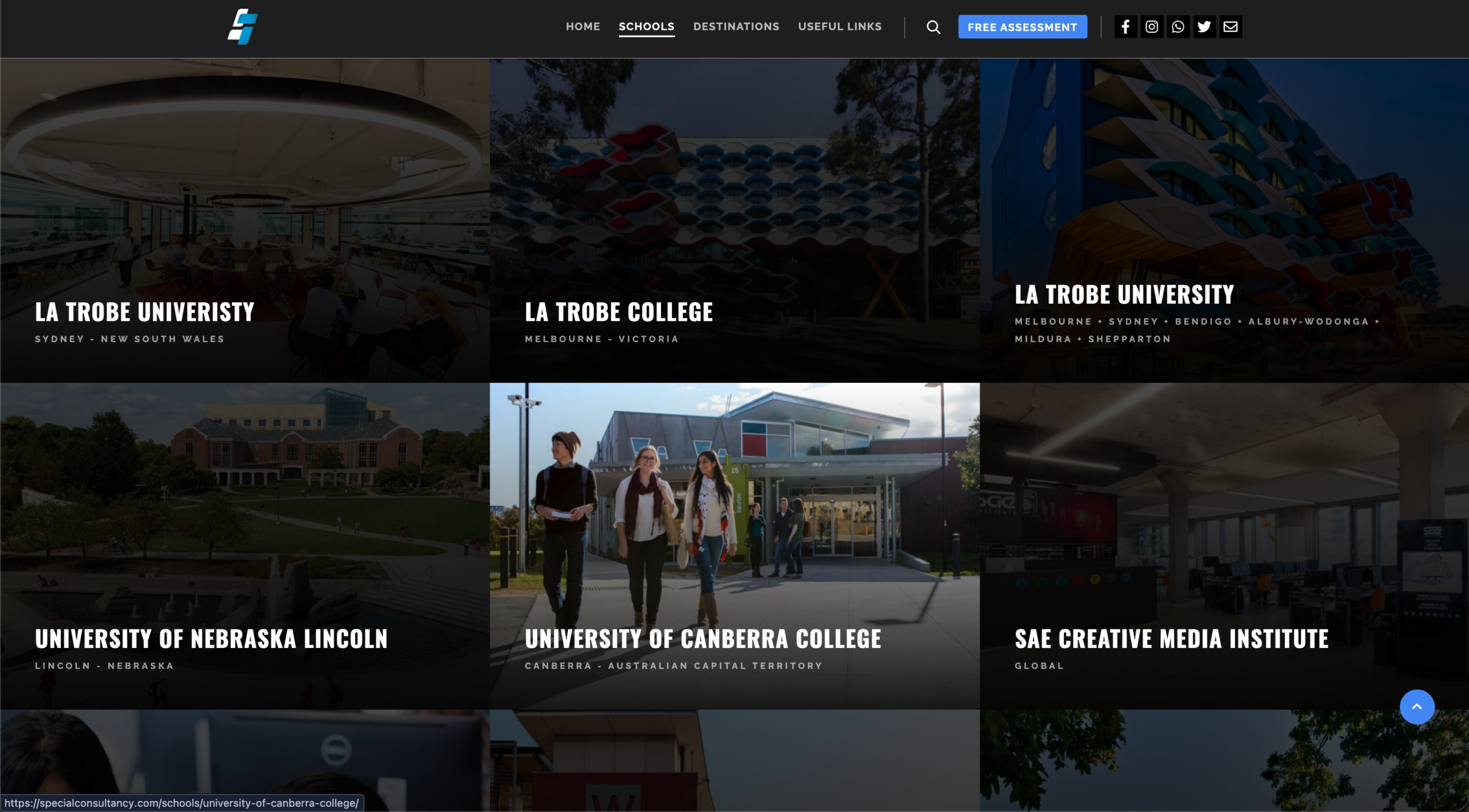Screen dimensions: 1469x812
Task: Open University of Nebraska Lincoln title
Action: tap(211, 639)
